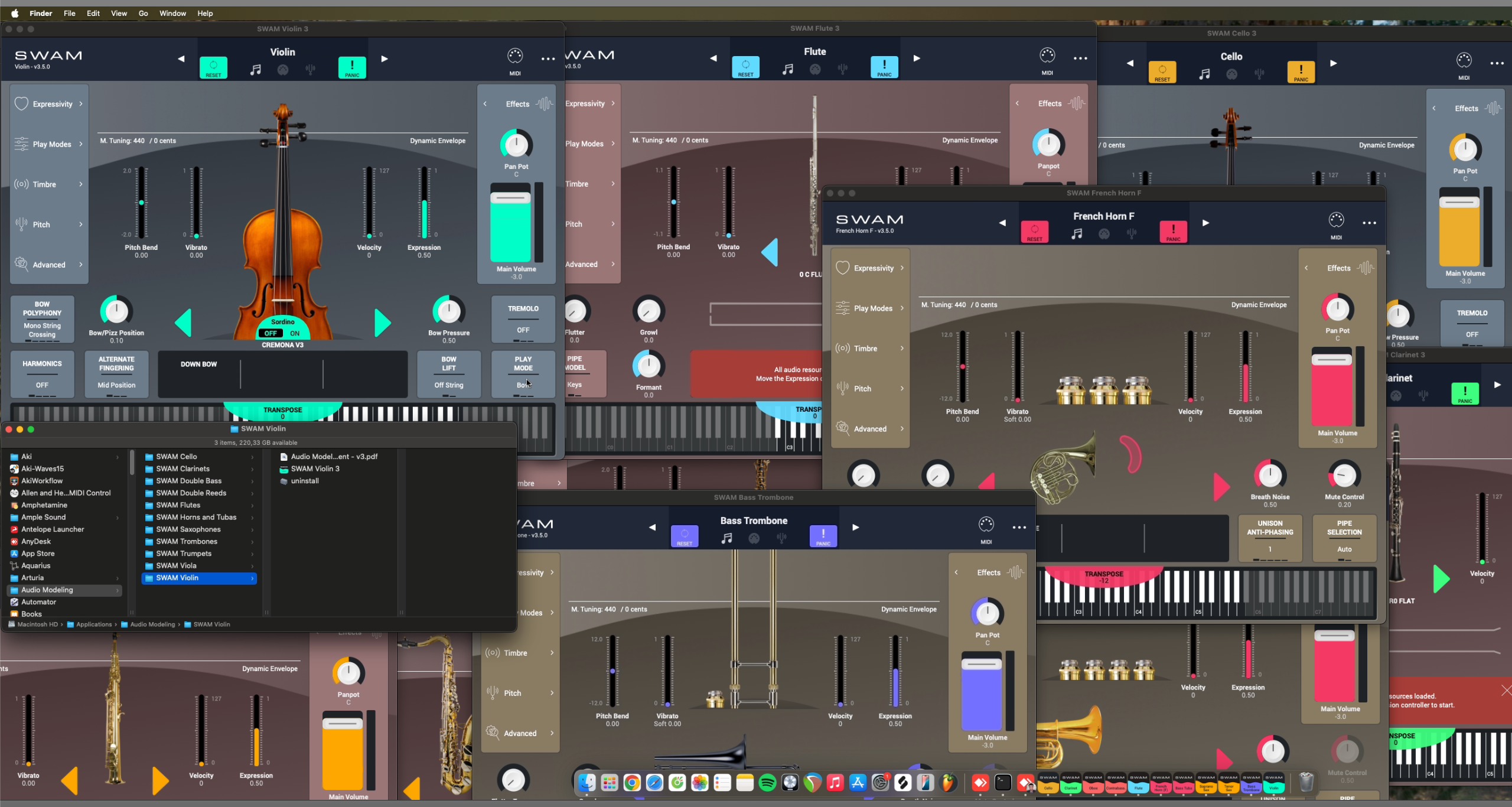Set Sordino to OFF on the violin
The width and height of the screenshot is (1512, 807).
point(271,334)
